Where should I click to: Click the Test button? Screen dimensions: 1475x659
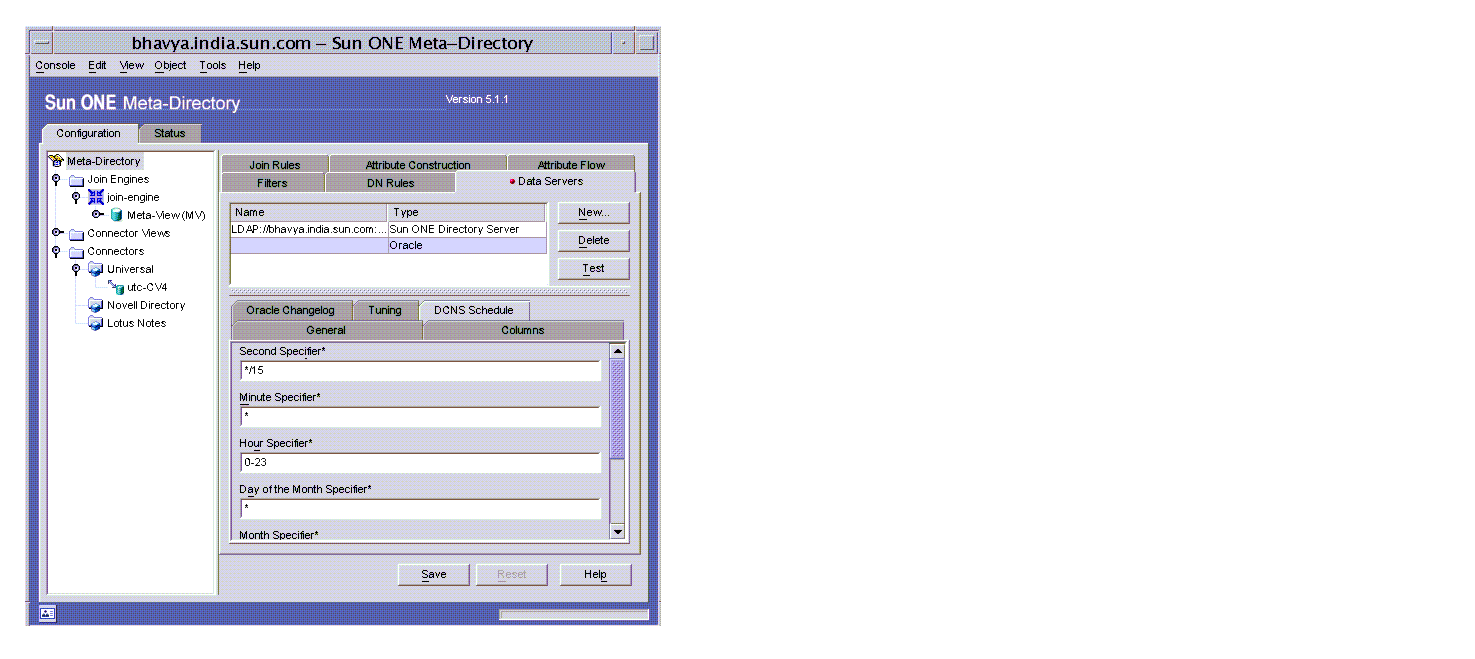(593, 269)
